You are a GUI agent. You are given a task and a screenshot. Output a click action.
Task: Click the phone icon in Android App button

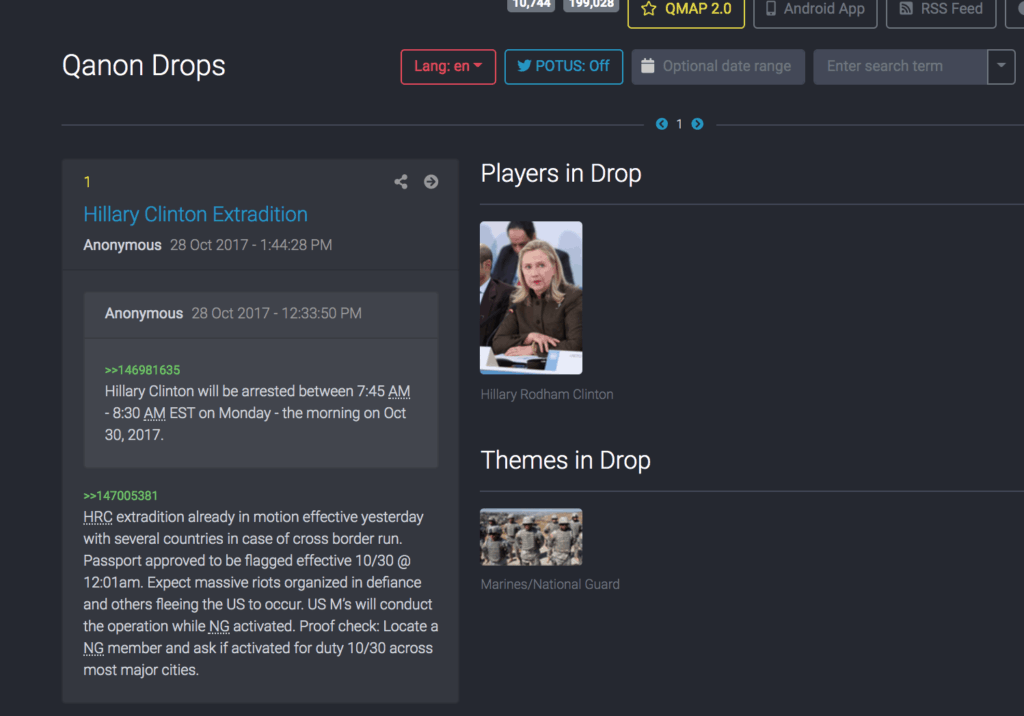point(771,9)
